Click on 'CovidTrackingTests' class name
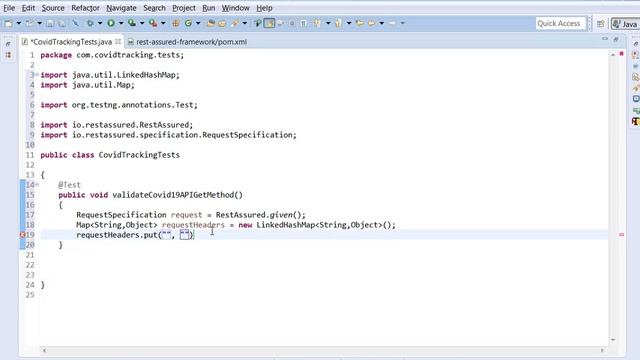The image size is (640, 360). point(139,155)
